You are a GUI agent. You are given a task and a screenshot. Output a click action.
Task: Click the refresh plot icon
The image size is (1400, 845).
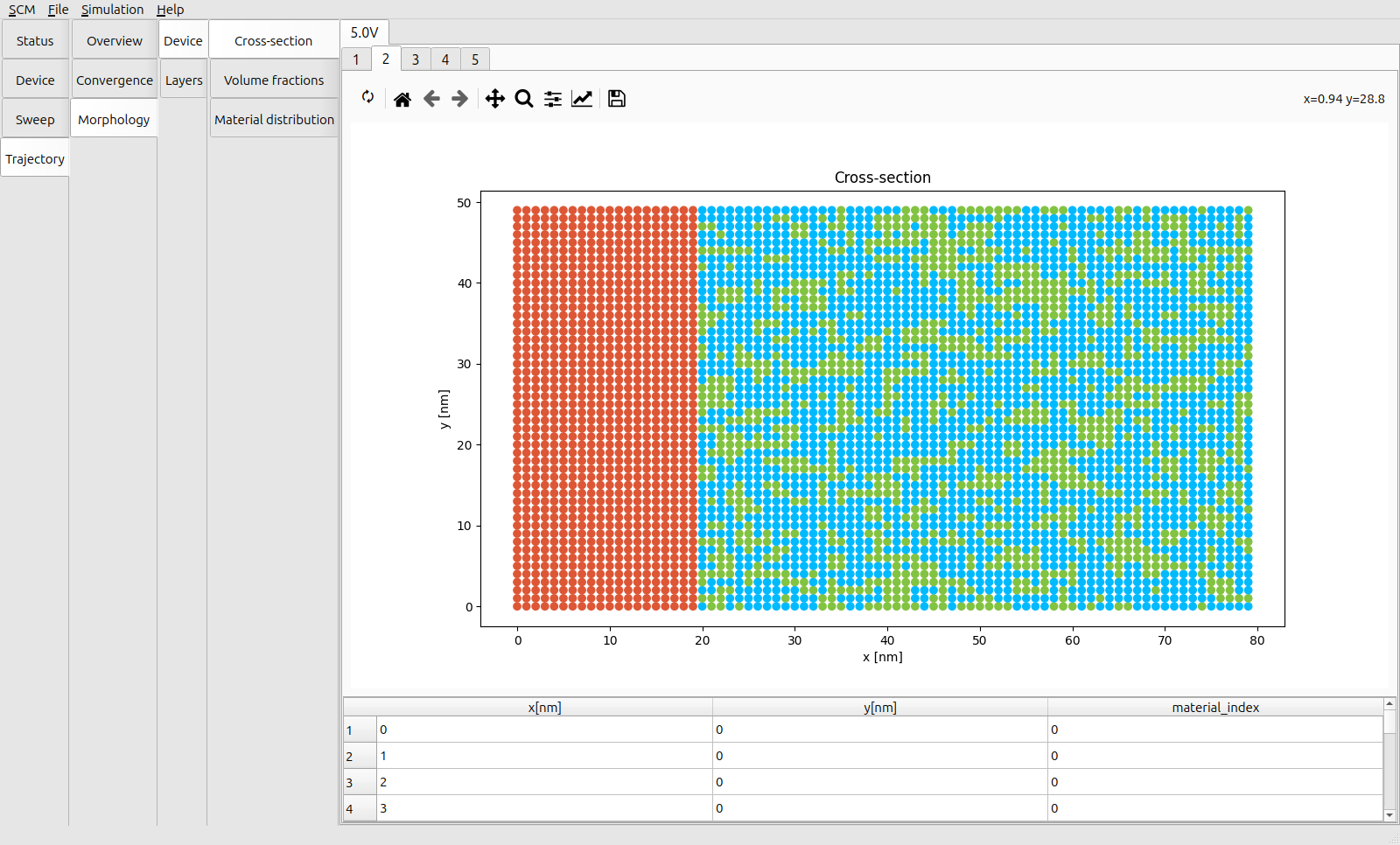coord(367,98)
